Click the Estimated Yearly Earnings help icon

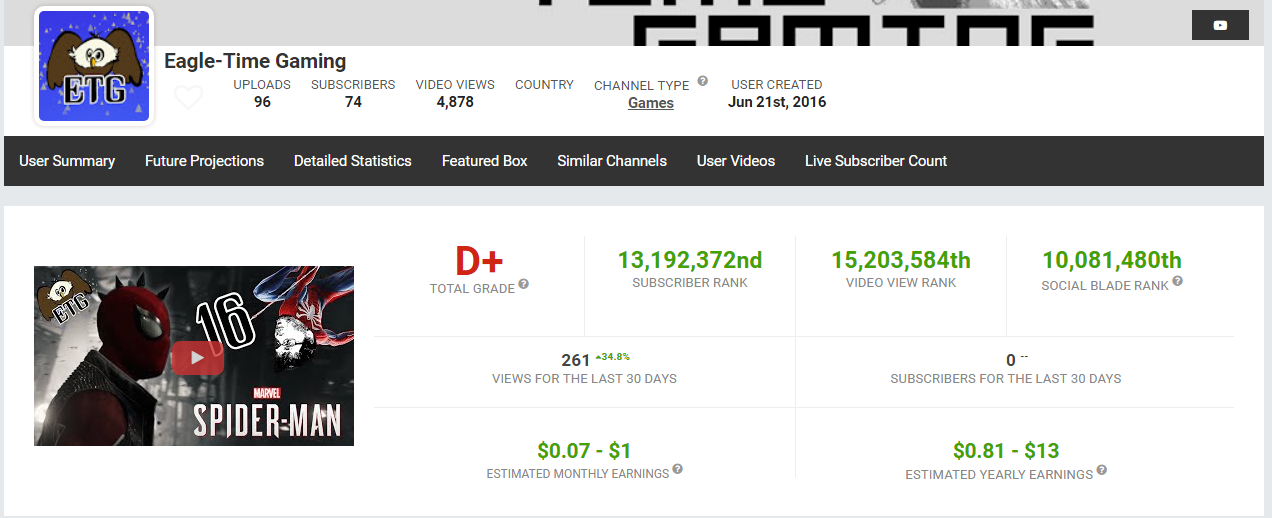coord(1102,470)
